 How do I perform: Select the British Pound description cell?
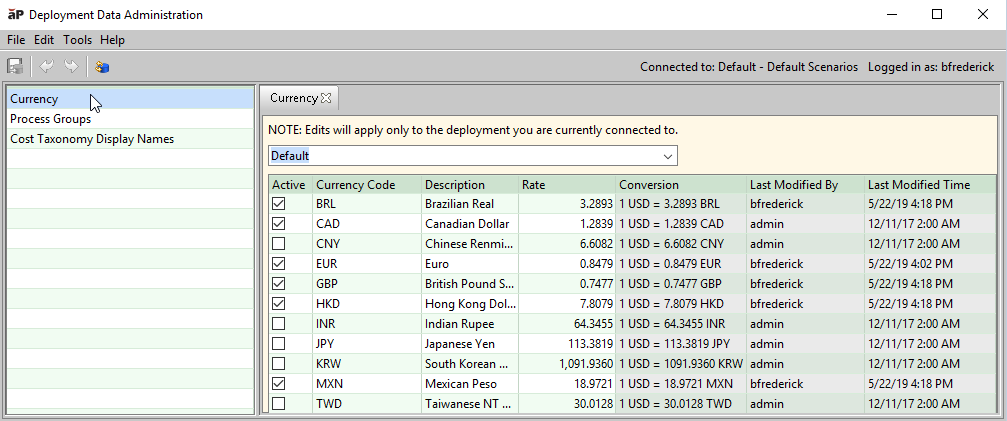(466, 283)
